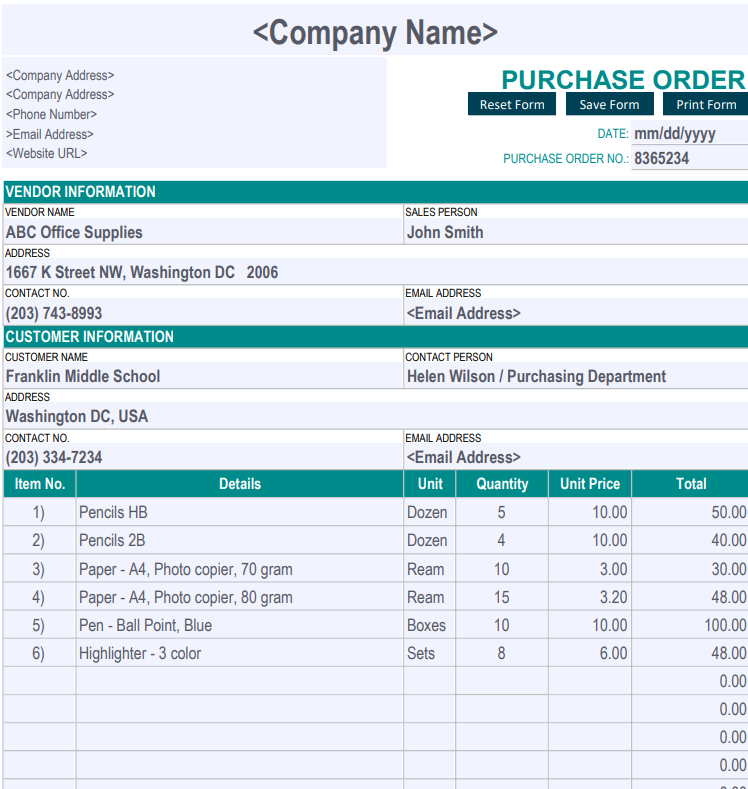
Task: Select the date field showing mm/dd/yyyy
Action: pos(689,133)
